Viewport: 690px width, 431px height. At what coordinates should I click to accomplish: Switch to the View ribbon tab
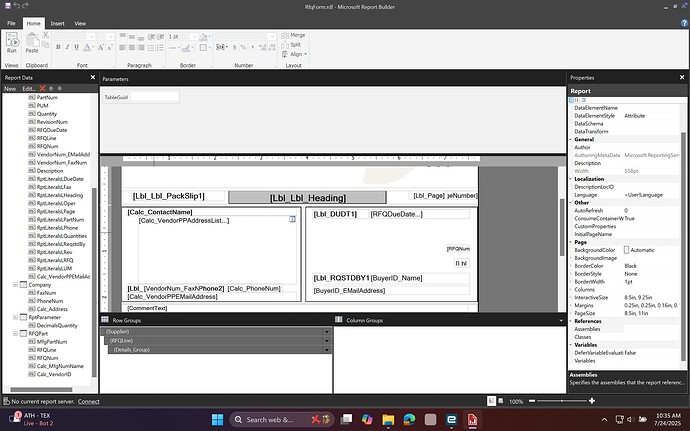pos(80,23)
